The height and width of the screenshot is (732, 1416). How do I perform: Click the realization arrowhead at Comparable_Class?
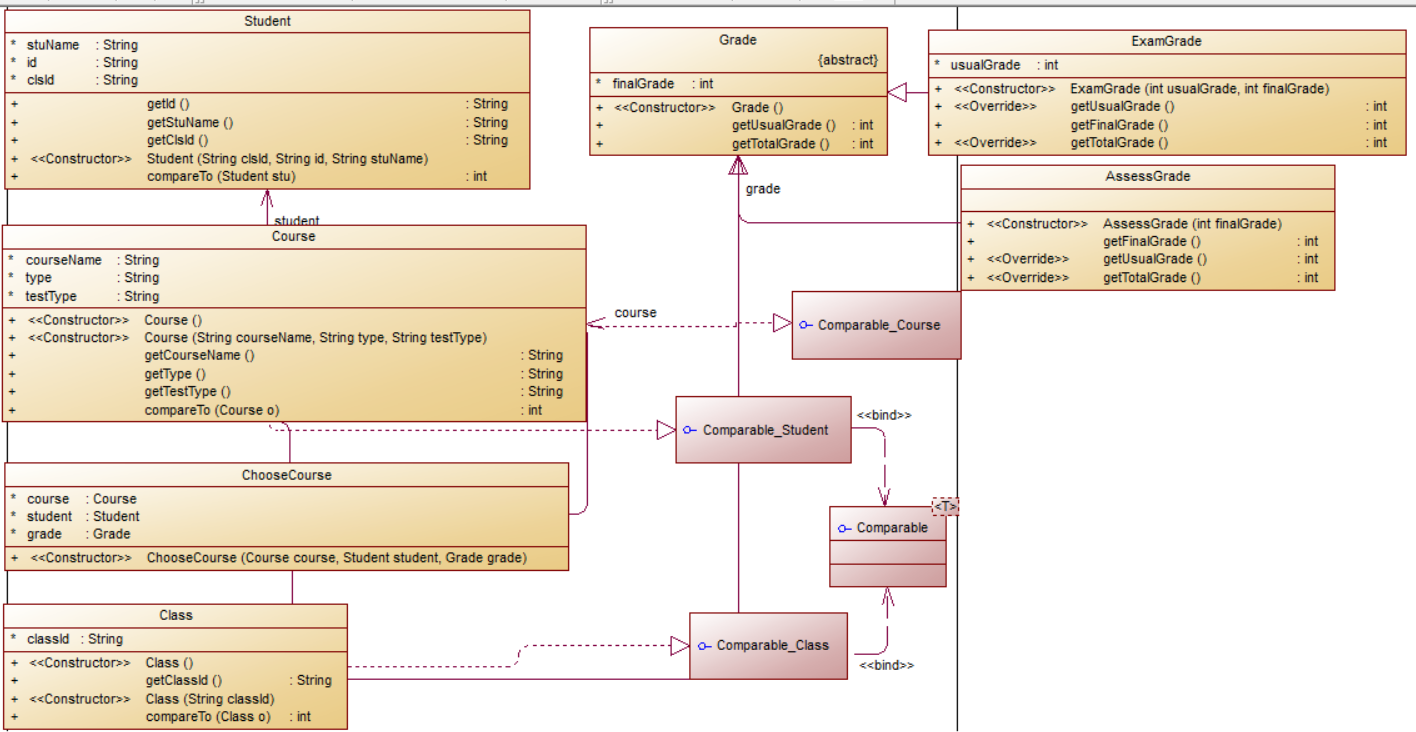click(680, 646)
